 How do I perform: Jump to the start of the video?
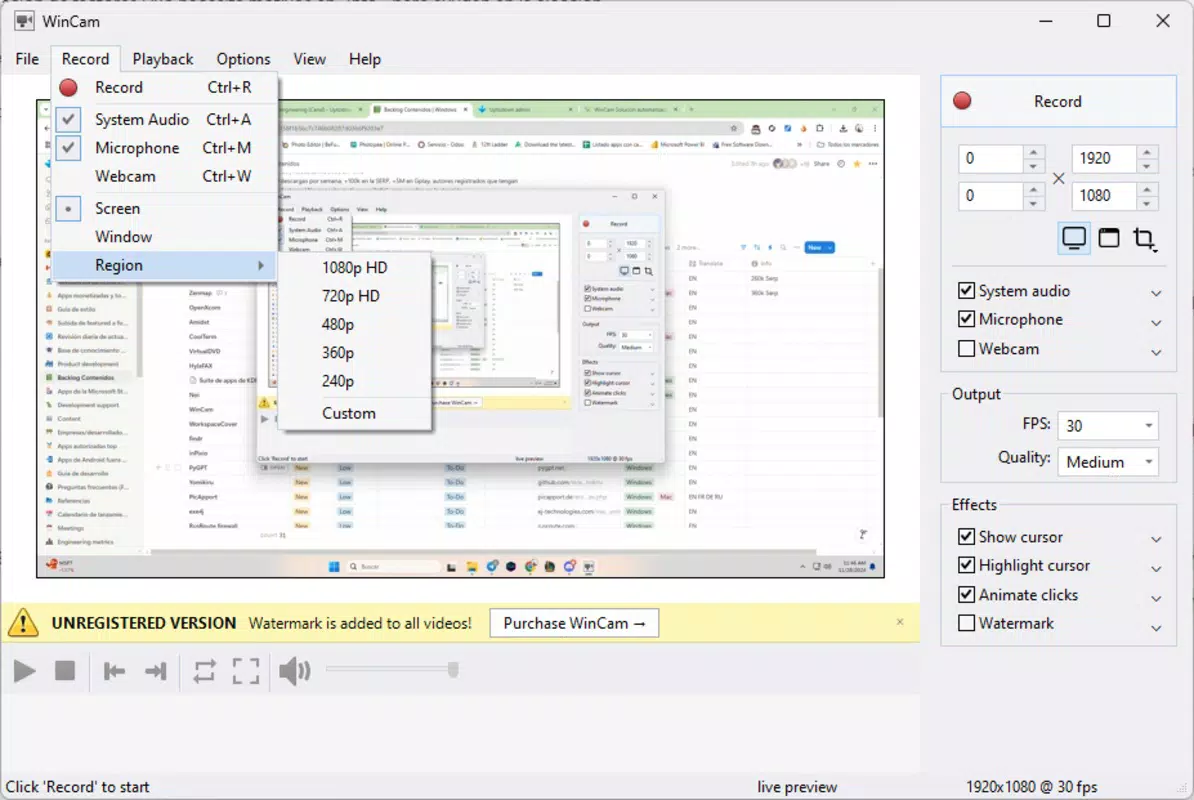114,671
